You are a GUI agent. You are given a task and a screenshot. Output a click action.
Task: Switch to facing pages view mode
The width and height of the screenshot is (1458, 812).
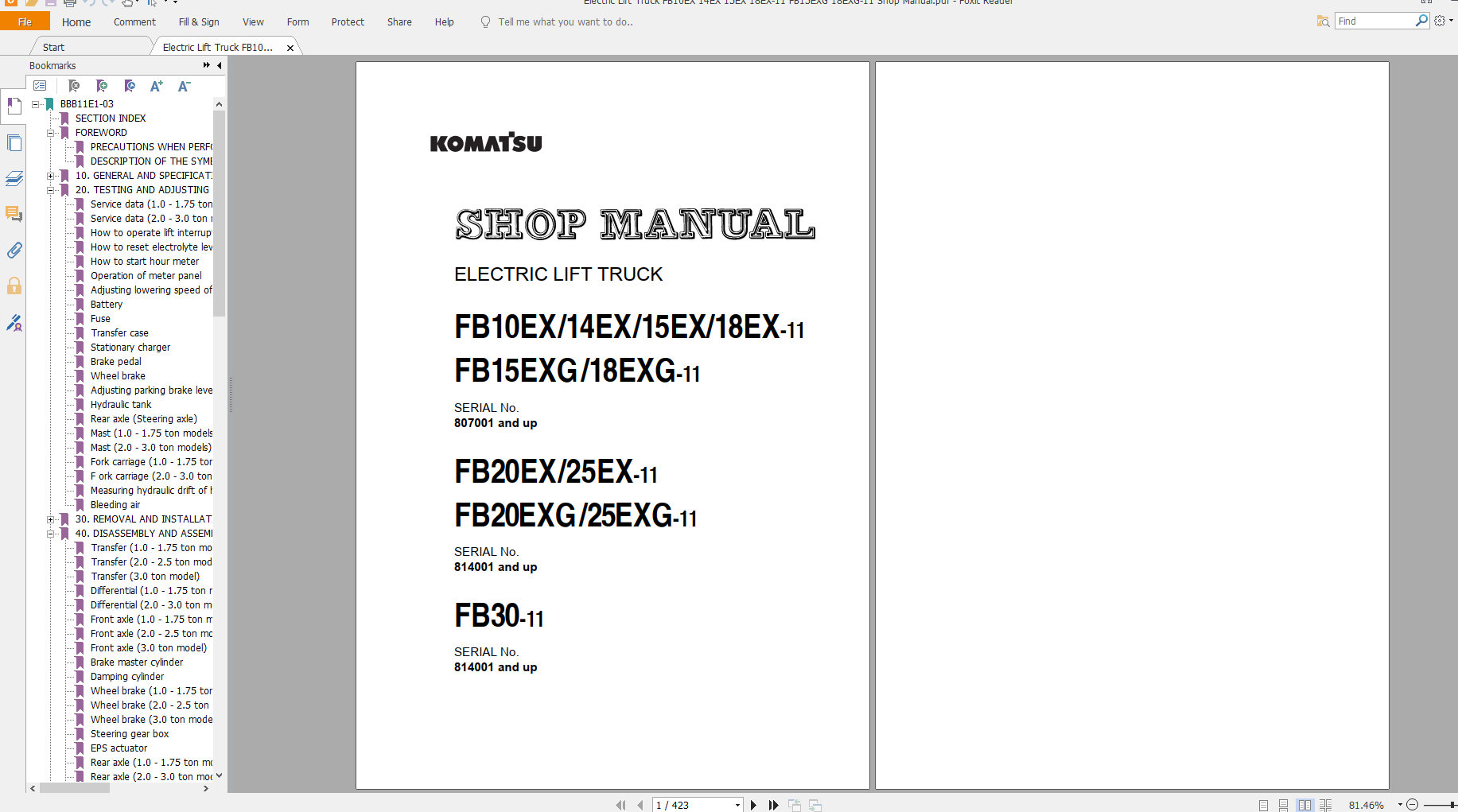tap(1304, 805)
